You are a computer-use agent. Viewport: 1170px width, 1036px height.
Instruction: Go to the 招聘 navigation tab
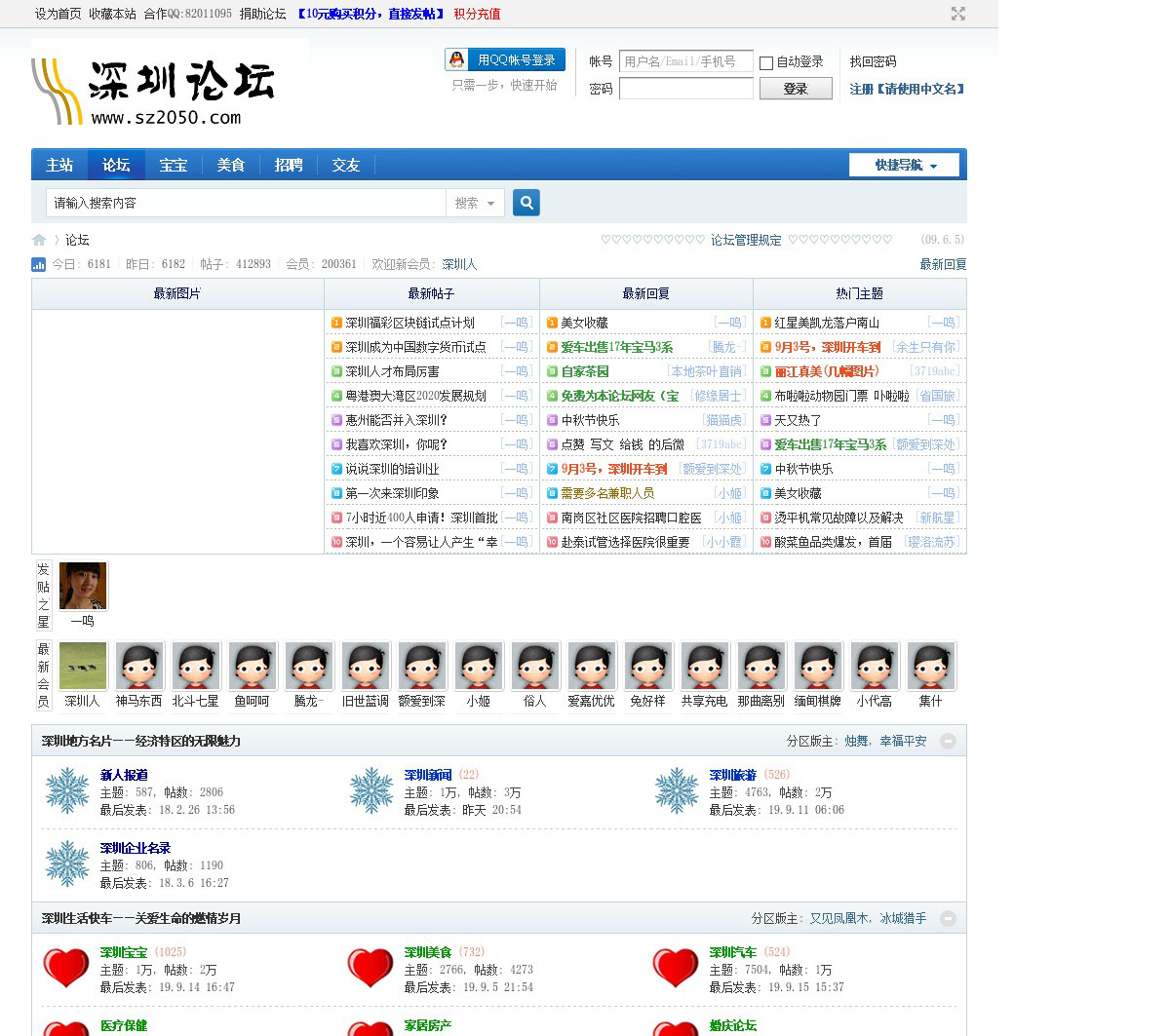pos(289,166)
